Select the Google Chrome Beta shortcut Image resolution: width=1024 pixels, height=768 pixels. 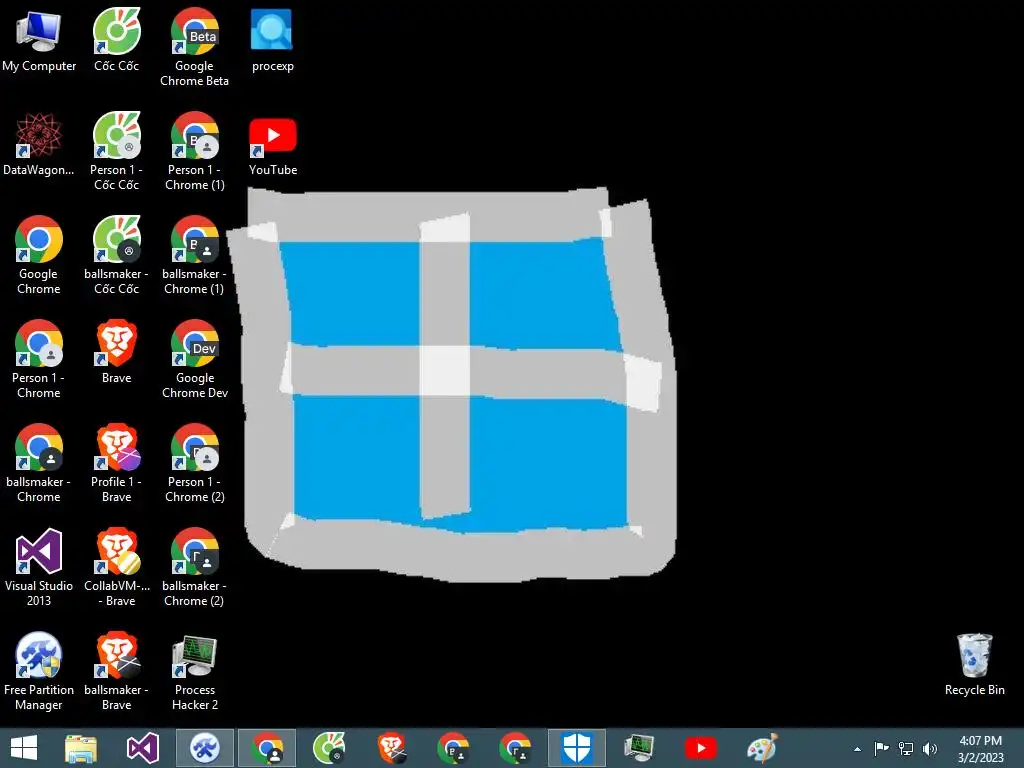click(194, 47)
